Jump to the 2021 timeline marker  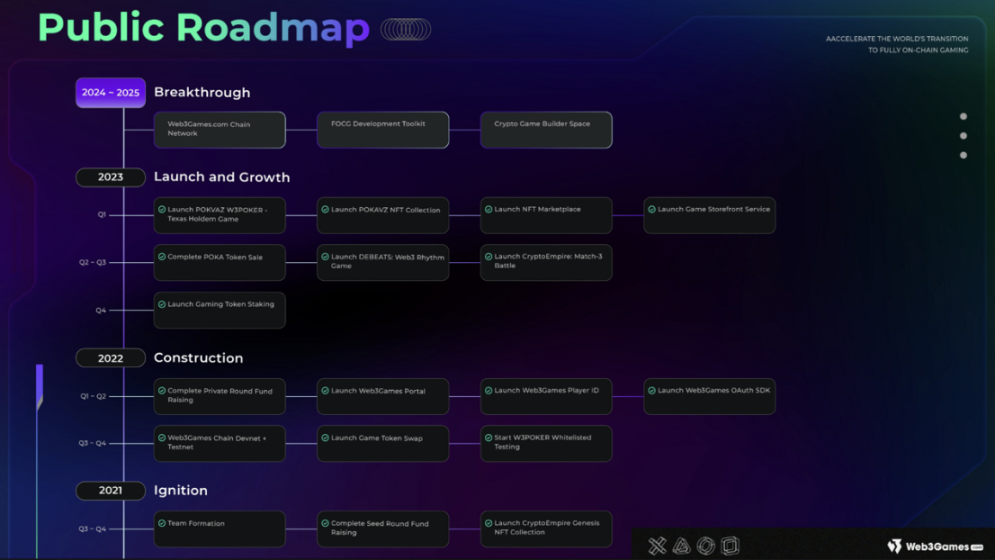pos(111,491)
